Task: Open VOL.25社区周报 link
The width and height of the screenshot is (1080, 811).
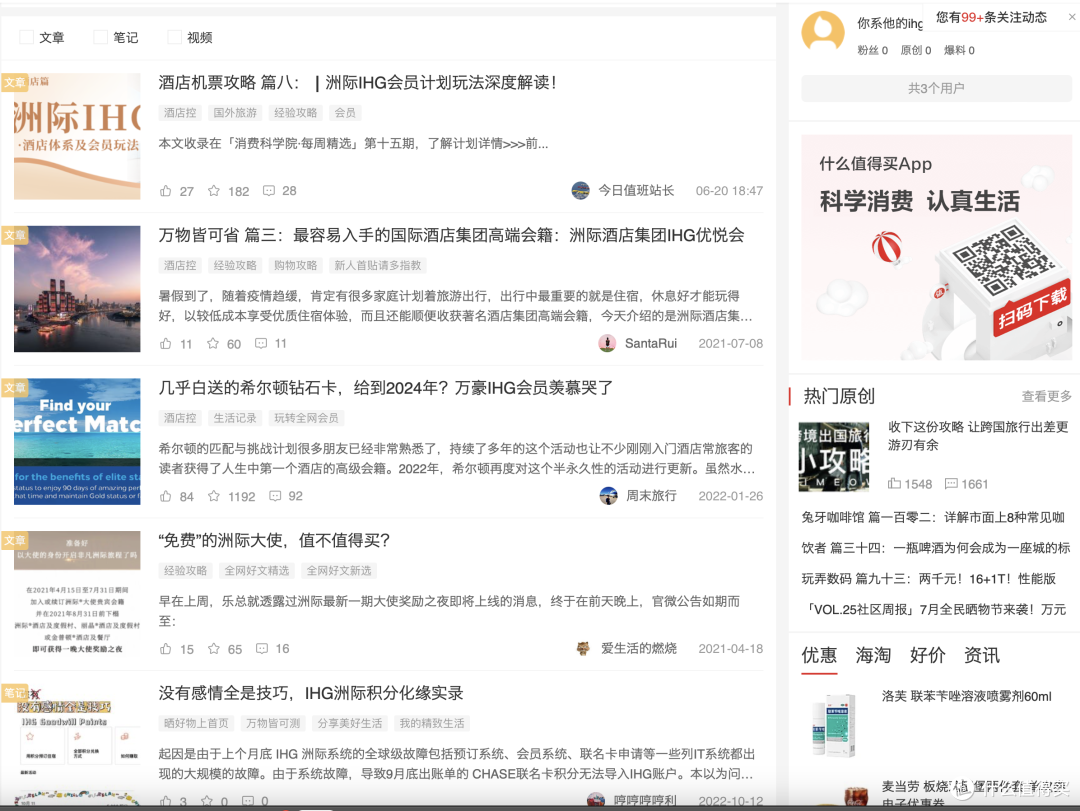Action: click(936, 609)
